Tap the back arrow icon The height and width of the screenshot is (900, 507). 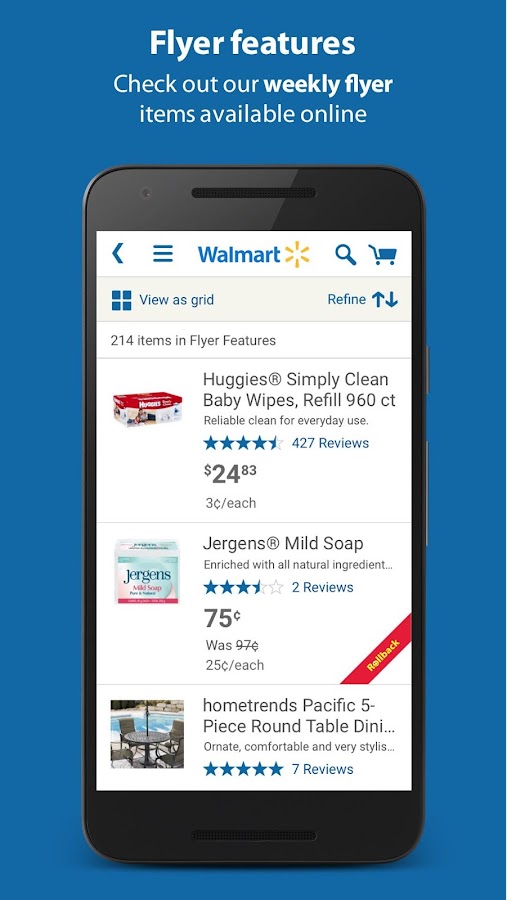(x=118, y=253)
